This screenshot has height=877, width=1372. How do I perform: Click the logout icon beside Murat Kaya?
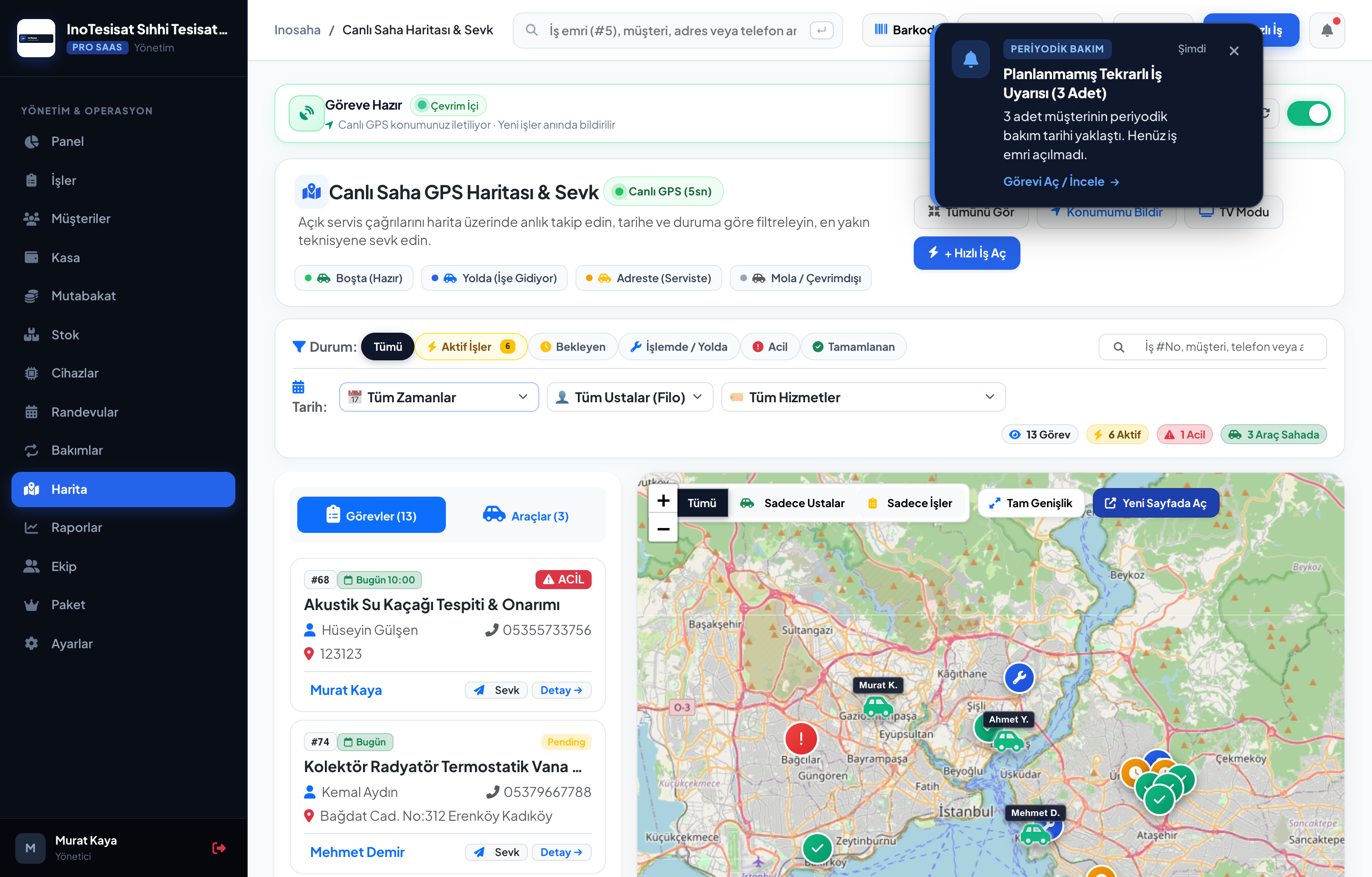tap(219, 848)
